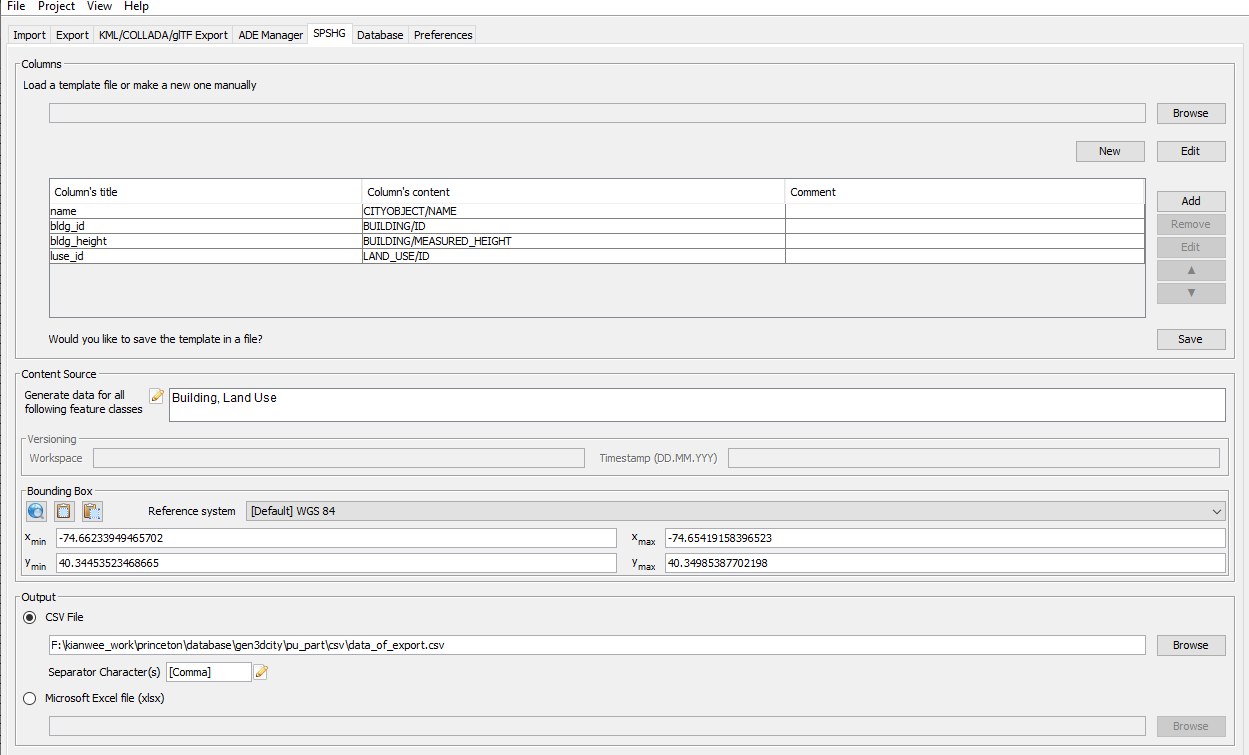Click the copy bounding box icon

65,511
